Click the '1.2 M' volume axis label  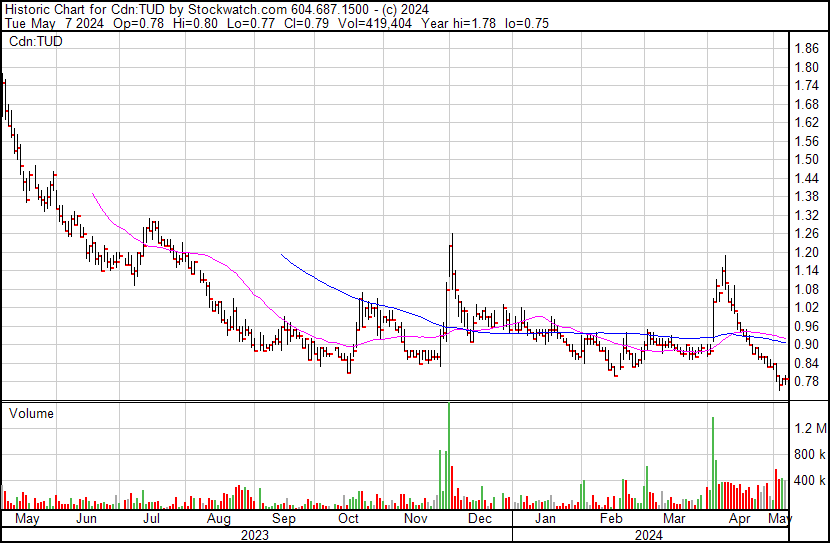pos(810,428)
